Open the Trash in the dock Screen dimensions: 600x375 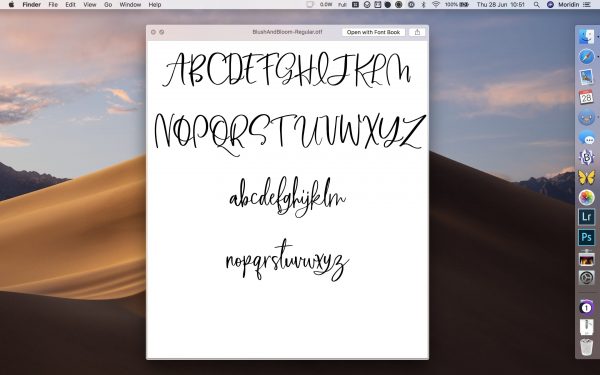(586, 347)
